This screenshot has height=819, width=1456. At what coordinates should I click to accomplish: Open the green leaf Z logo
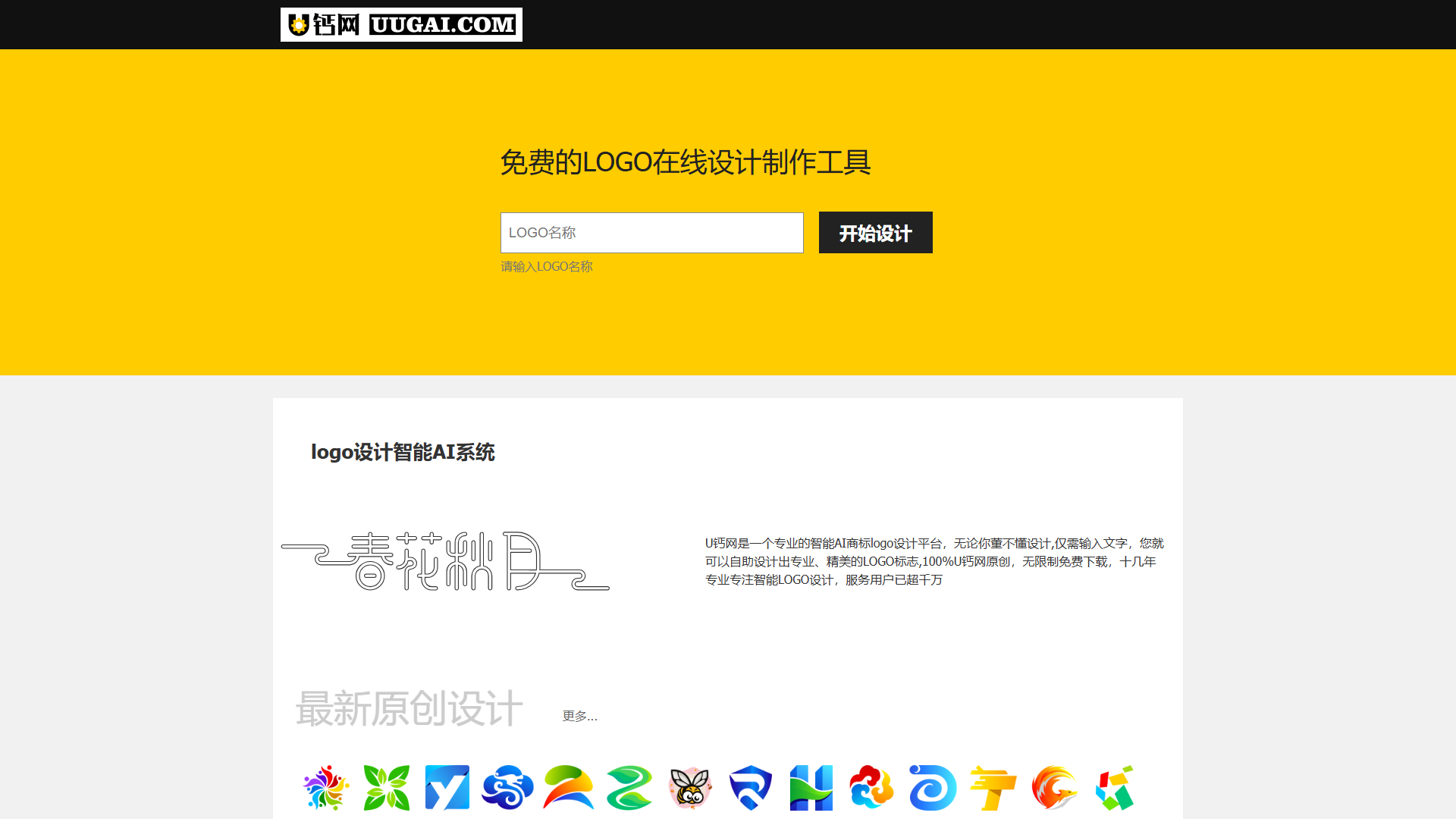629,788
